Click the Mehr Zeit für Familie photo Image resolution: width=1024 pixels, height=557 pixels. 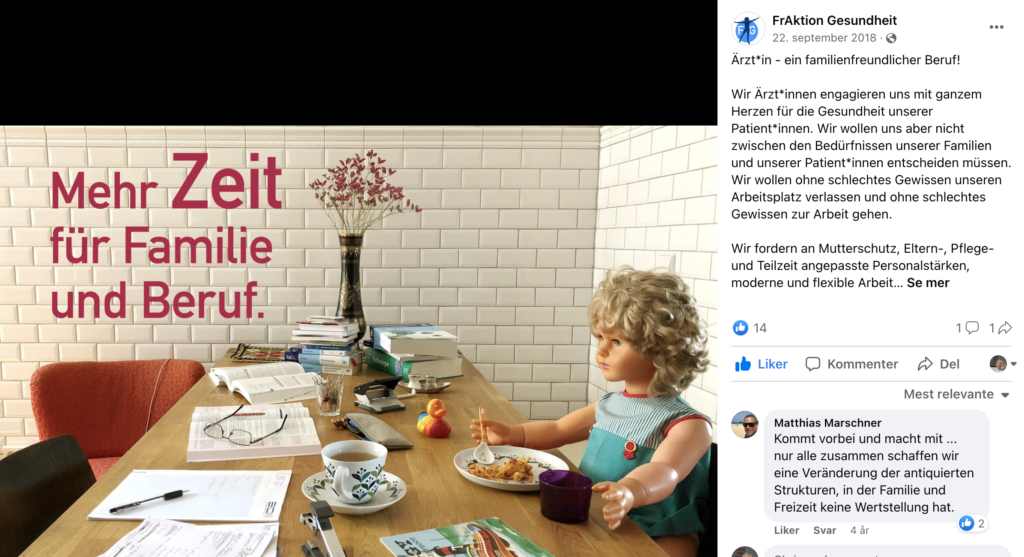(359, 341)
